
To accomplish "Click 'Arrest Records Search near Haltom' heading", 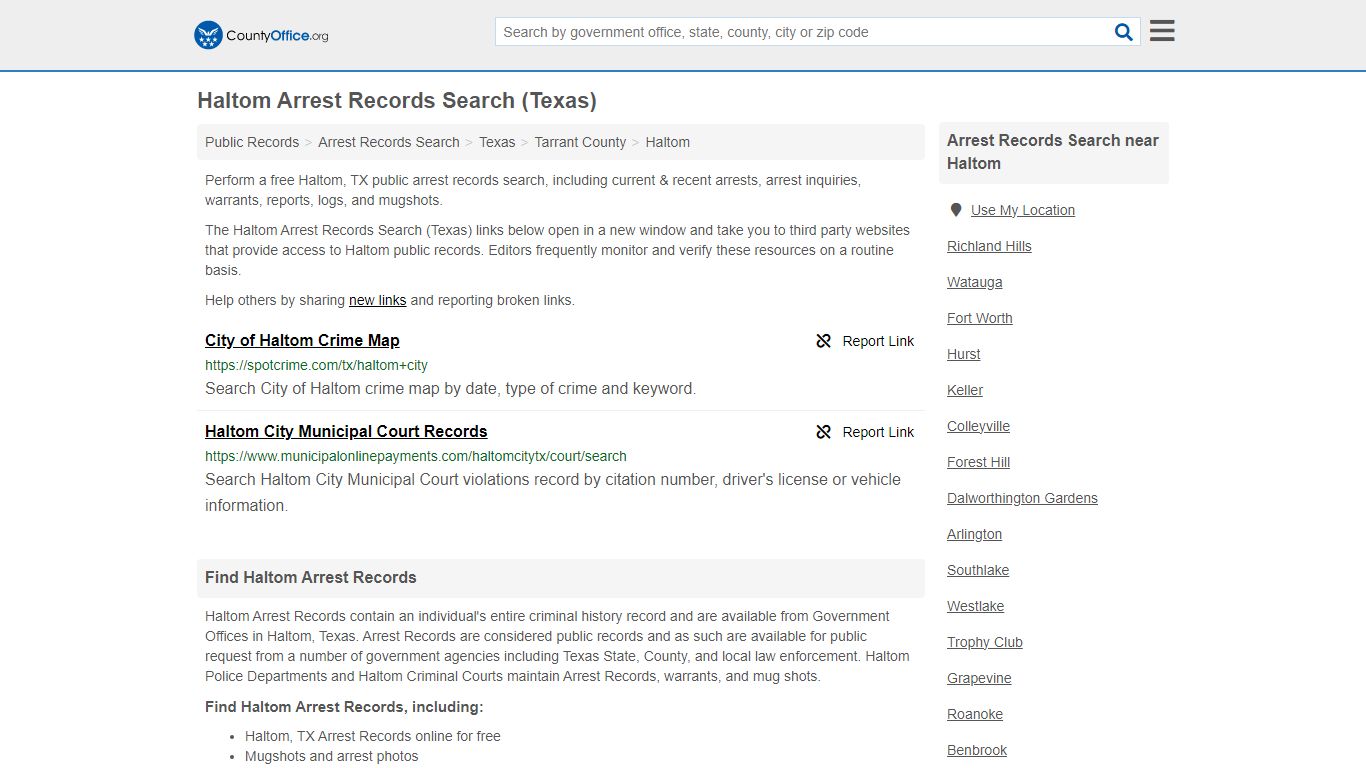I will tap(1053, 152).
